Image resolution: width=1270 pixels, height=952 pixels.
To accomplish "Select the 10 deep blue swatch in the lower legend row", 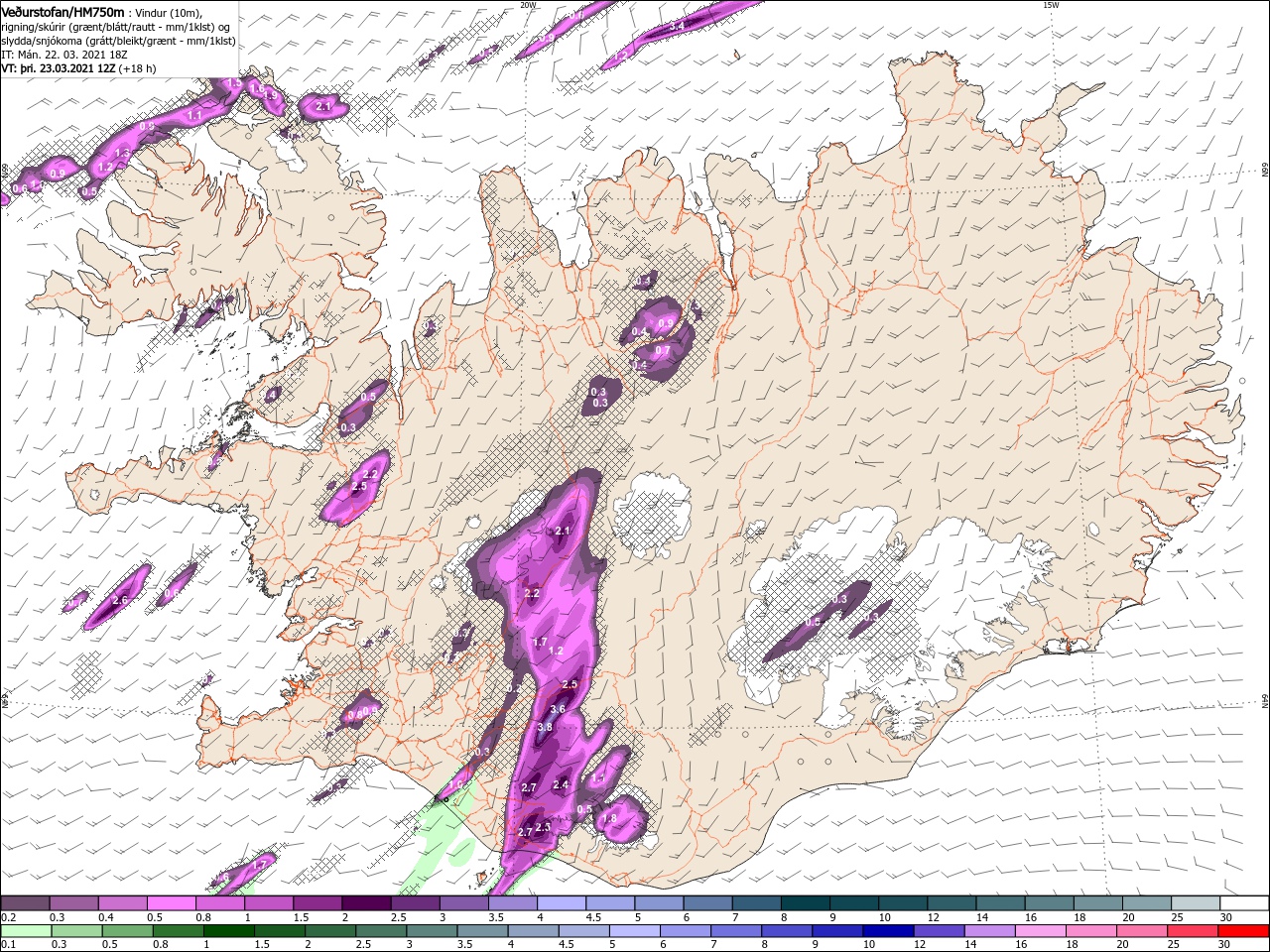I will (x=888, y=930).
